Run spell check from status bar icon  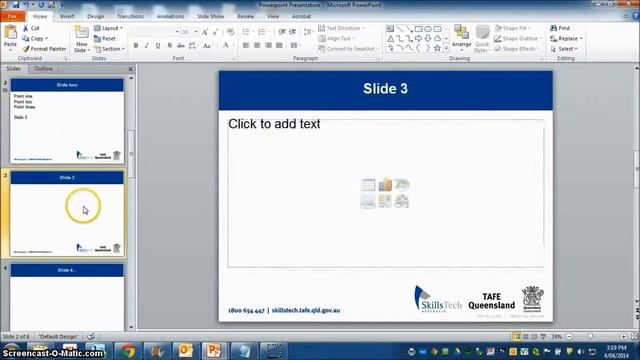click(x=91, y=336)
